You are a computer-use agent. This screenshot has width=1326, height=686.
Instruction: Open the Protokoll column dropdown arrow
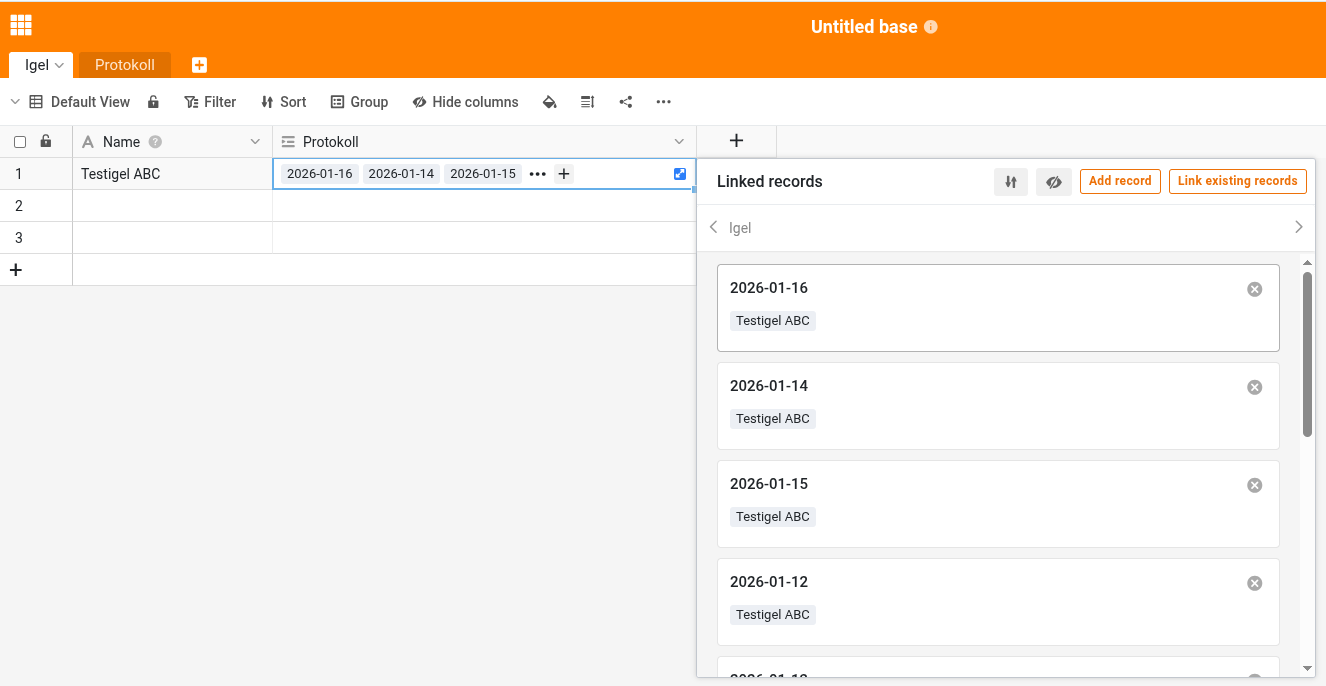[679, 142]
